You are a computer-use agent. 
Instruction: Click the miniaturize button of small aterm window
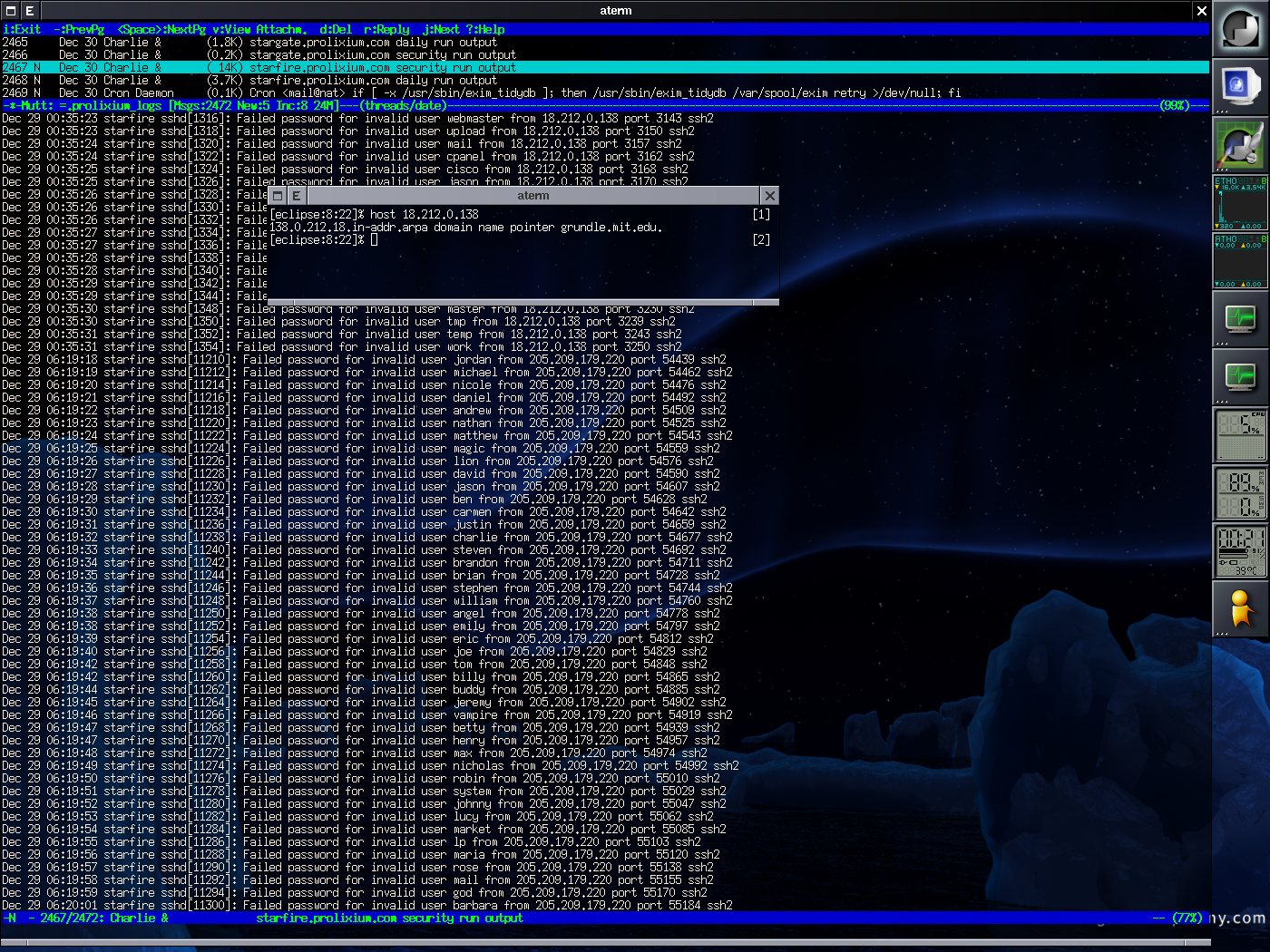coord(278,196)
